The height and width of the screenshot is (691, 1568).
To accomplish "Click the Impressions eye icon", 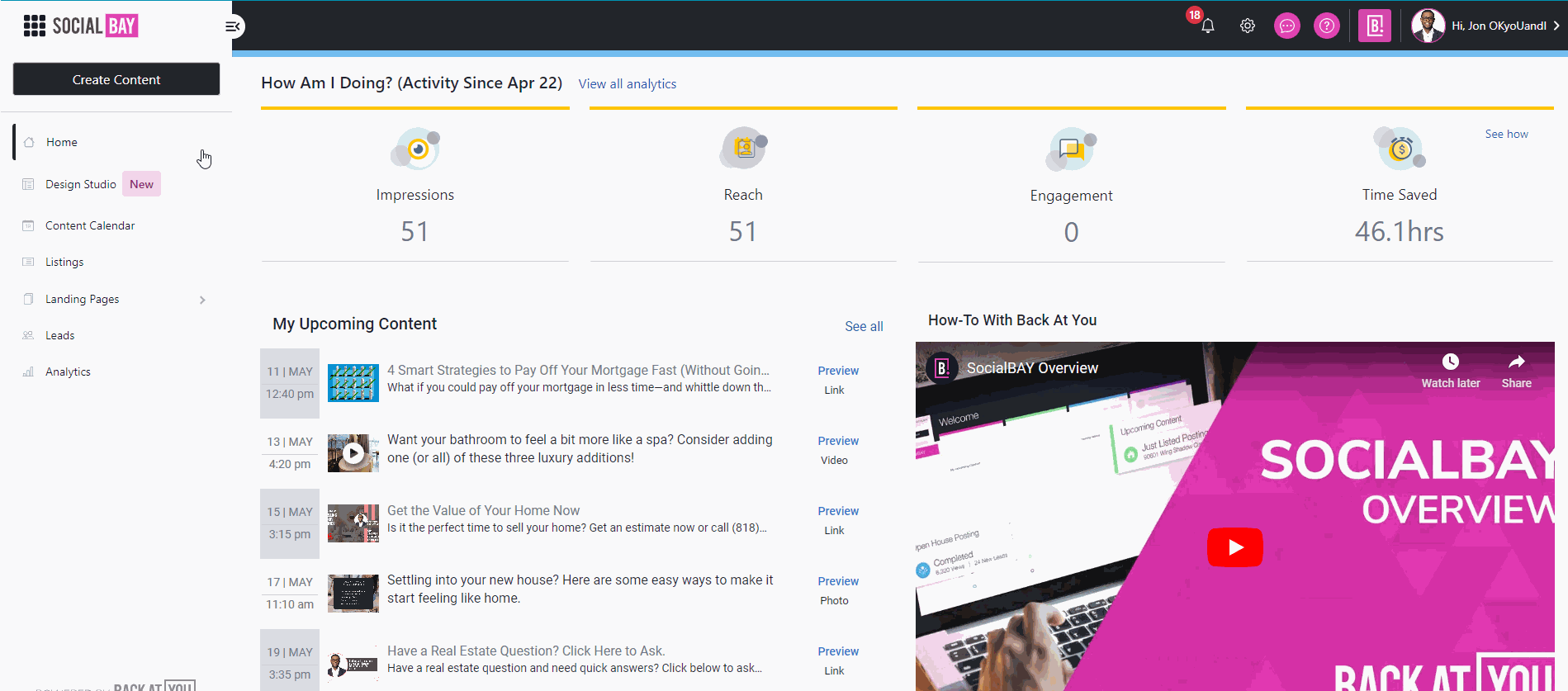I will point(415,149).
